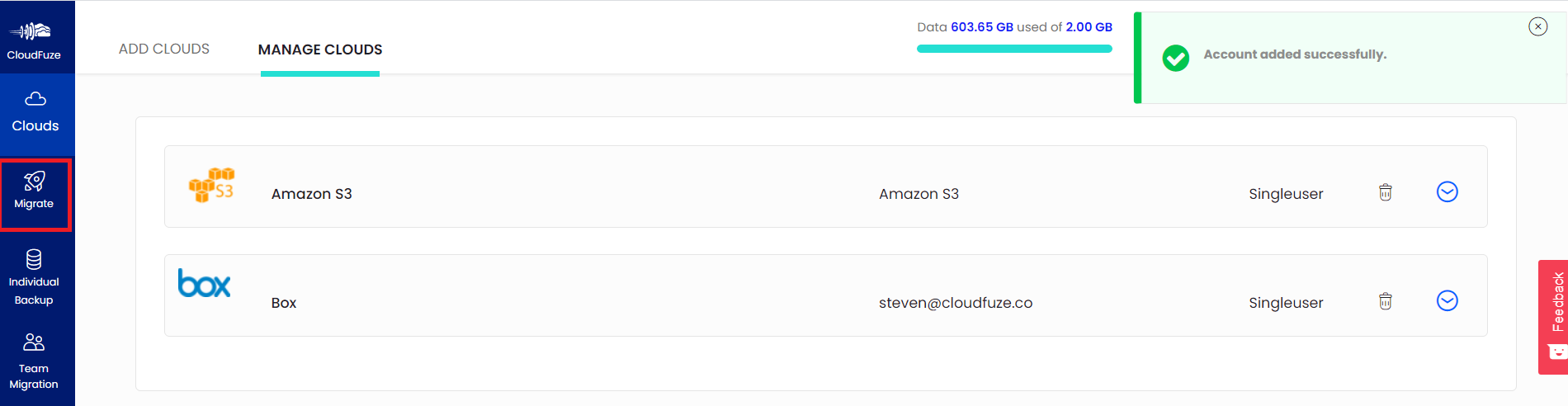Switch to the ADD CLOUDS tab

[164, 49]
